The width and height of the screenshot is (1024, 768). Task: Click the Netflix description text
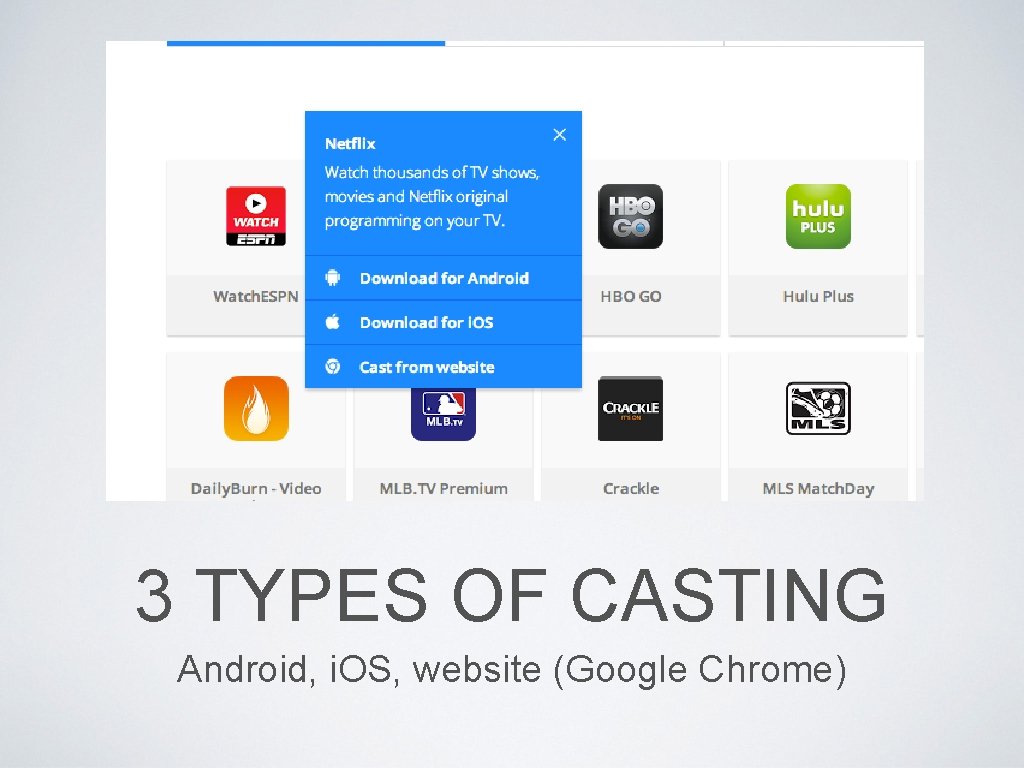click(x=432, y=197)
